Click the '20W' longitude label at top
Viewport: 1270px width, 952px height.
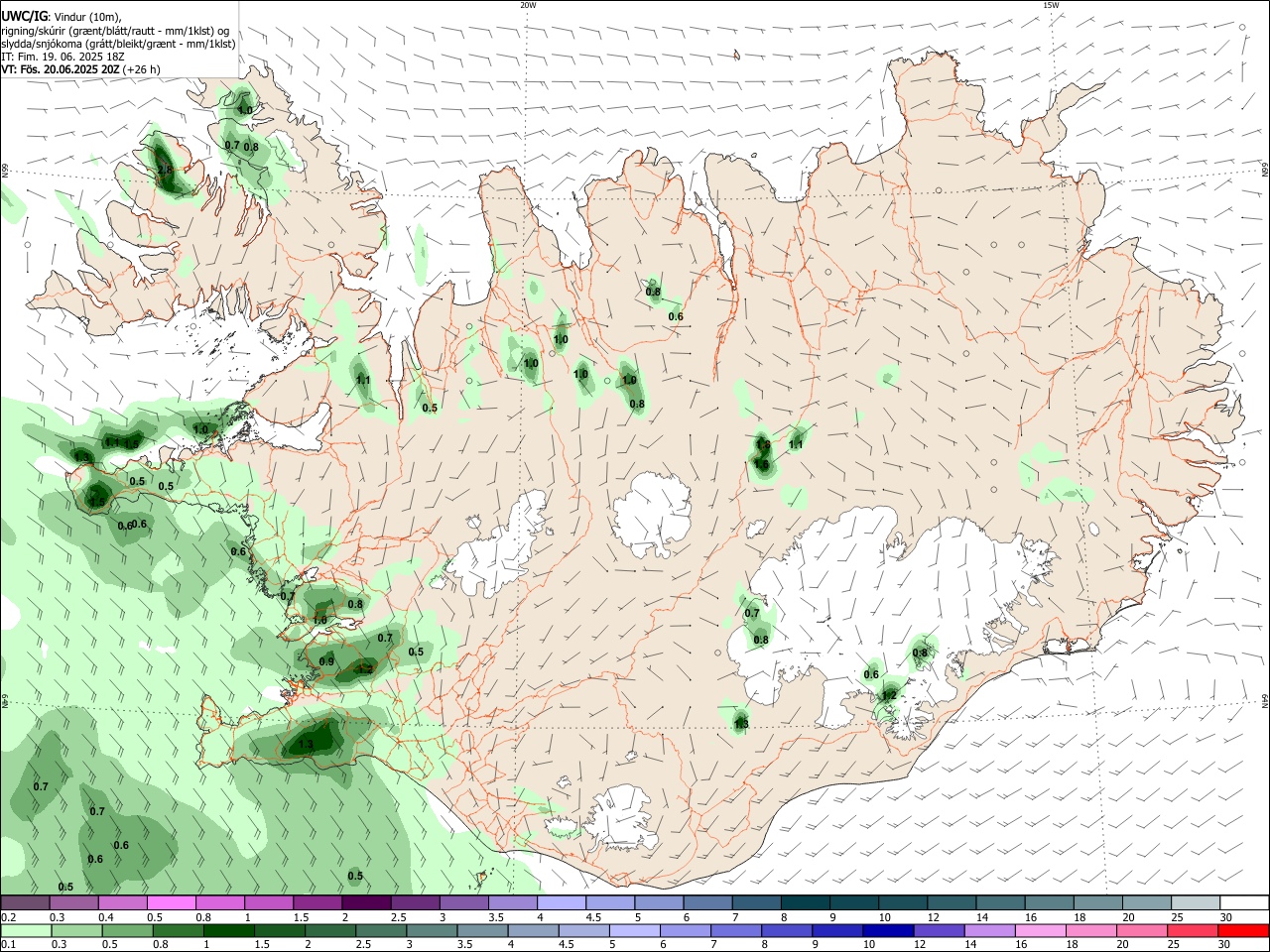click(527, 5)
